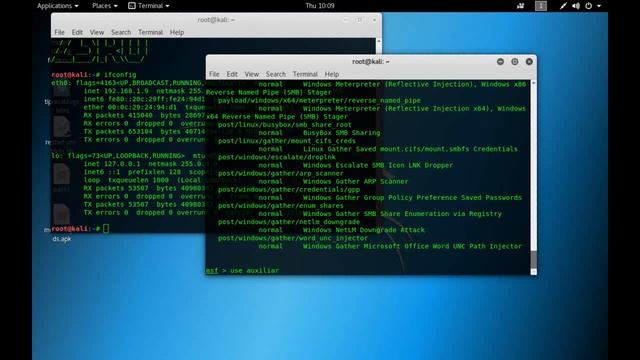The width and height of the screenshot is (640, 360).
Task: Open Edit menu in back terminal window
Action: click(x=77, y=32)
